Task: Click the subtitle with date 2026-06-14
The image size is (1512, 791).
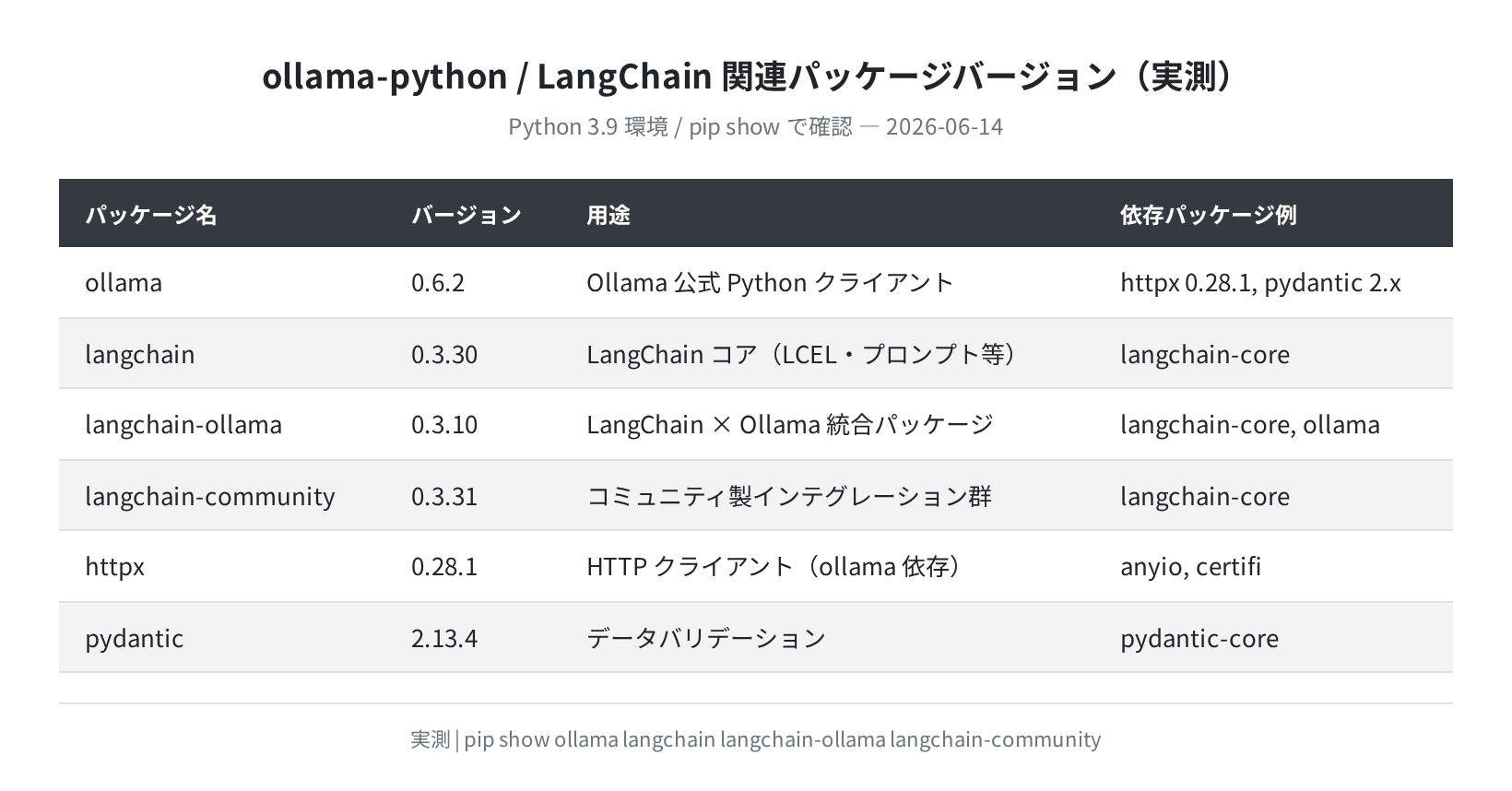Action: [x=755, y=126]
